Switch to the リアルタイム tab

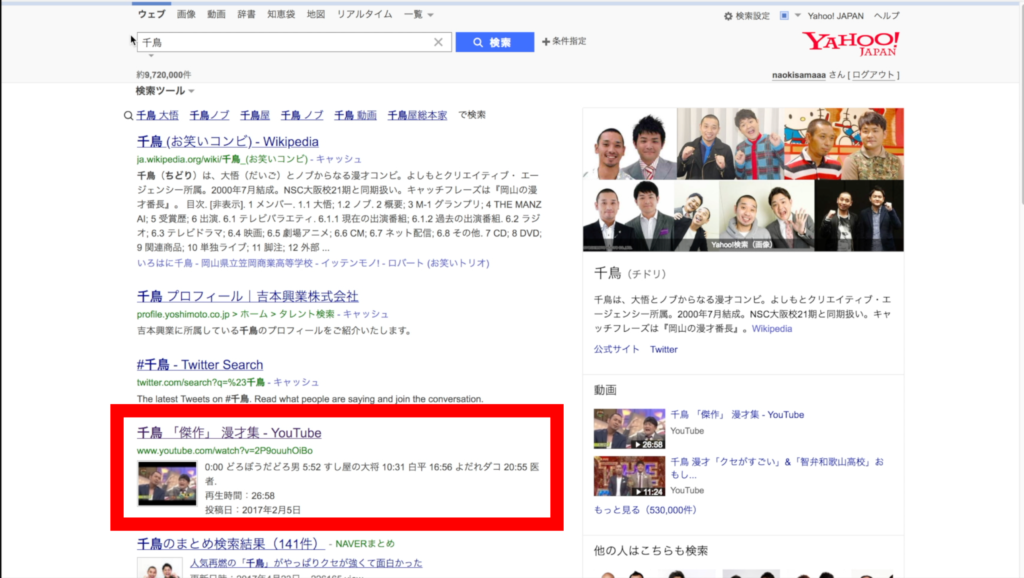[x=364, y=14]
